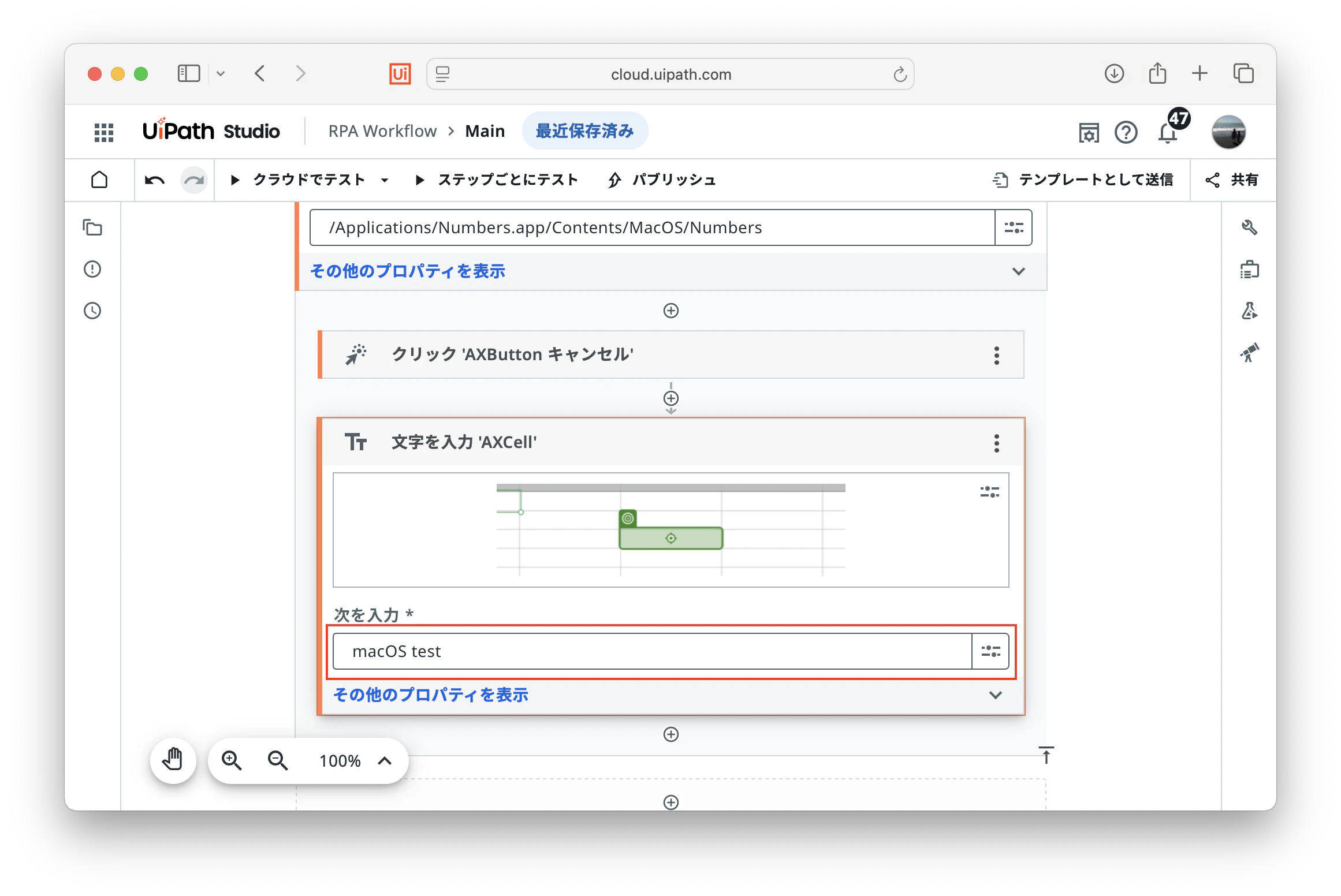Open the project explorer folder panel
The image size is (1341, 896).
[92, 227]
